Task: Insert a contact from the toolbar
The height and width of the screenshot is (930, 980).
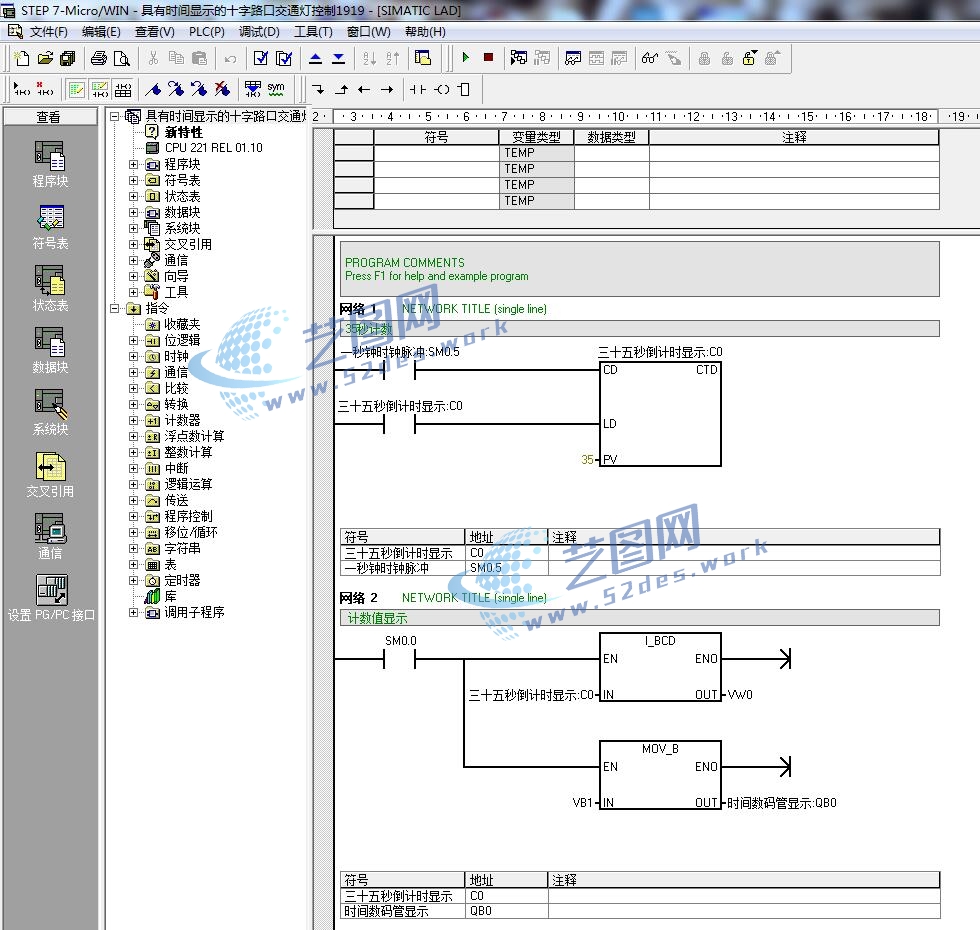Action: [418, 90]
